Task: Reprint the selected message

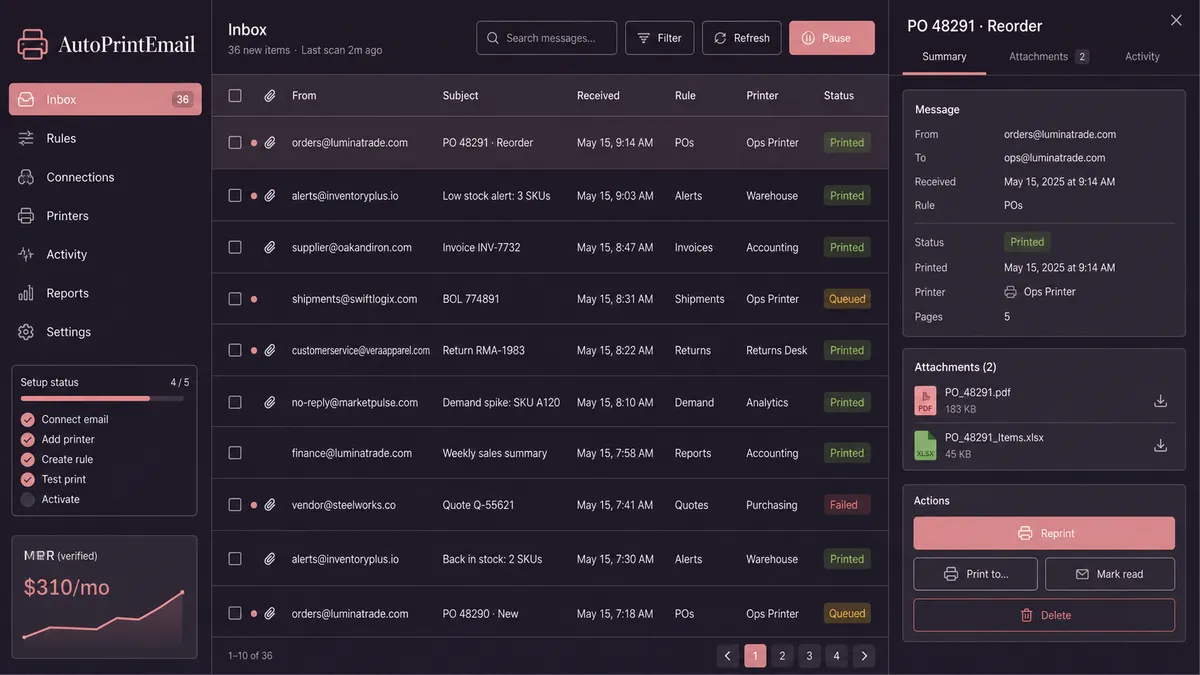Action: 1044,533
